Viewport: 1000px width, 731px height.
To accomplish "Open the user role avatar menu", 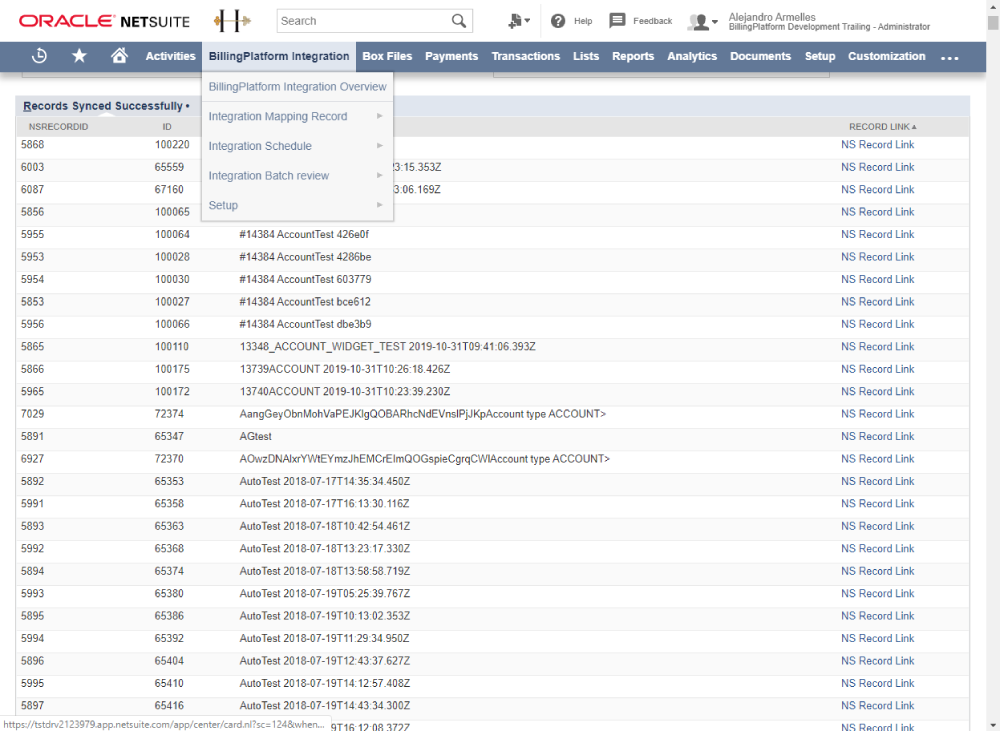I will [x=702, y=22].
